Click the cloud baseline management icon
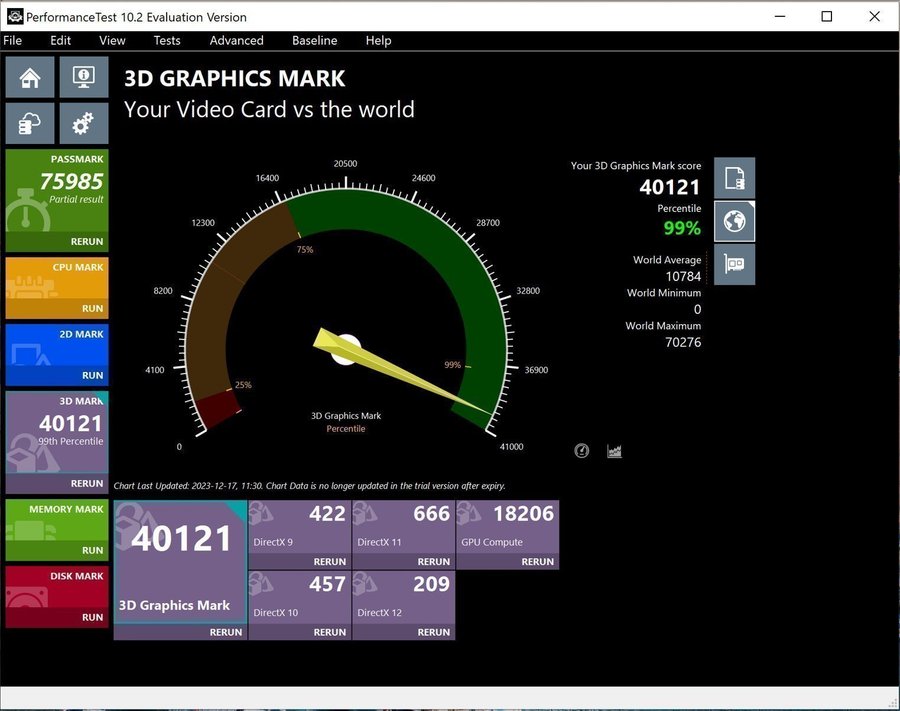900x711 pixels. [30, 124]
